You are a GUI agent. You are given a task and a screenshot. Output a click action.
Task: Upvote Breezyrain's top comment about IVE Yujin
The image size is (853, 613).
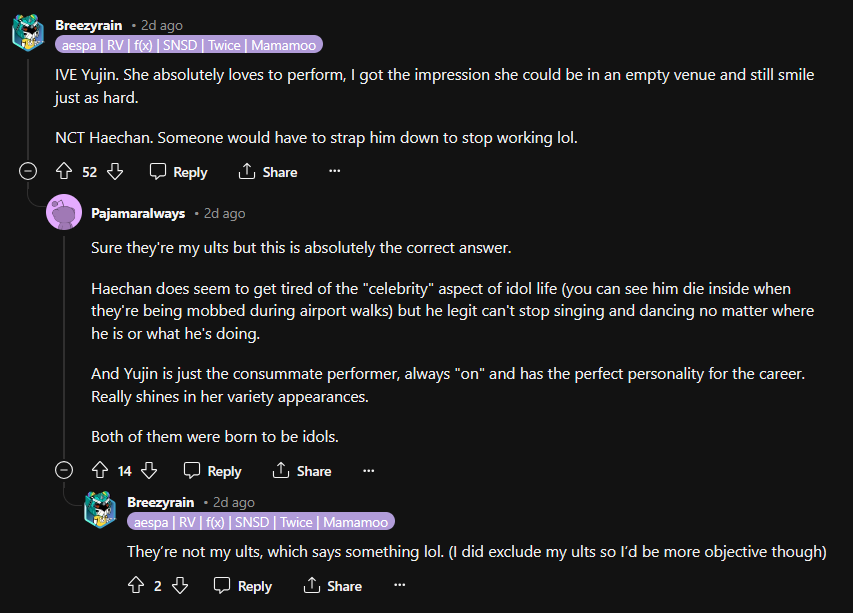point(64,172)
